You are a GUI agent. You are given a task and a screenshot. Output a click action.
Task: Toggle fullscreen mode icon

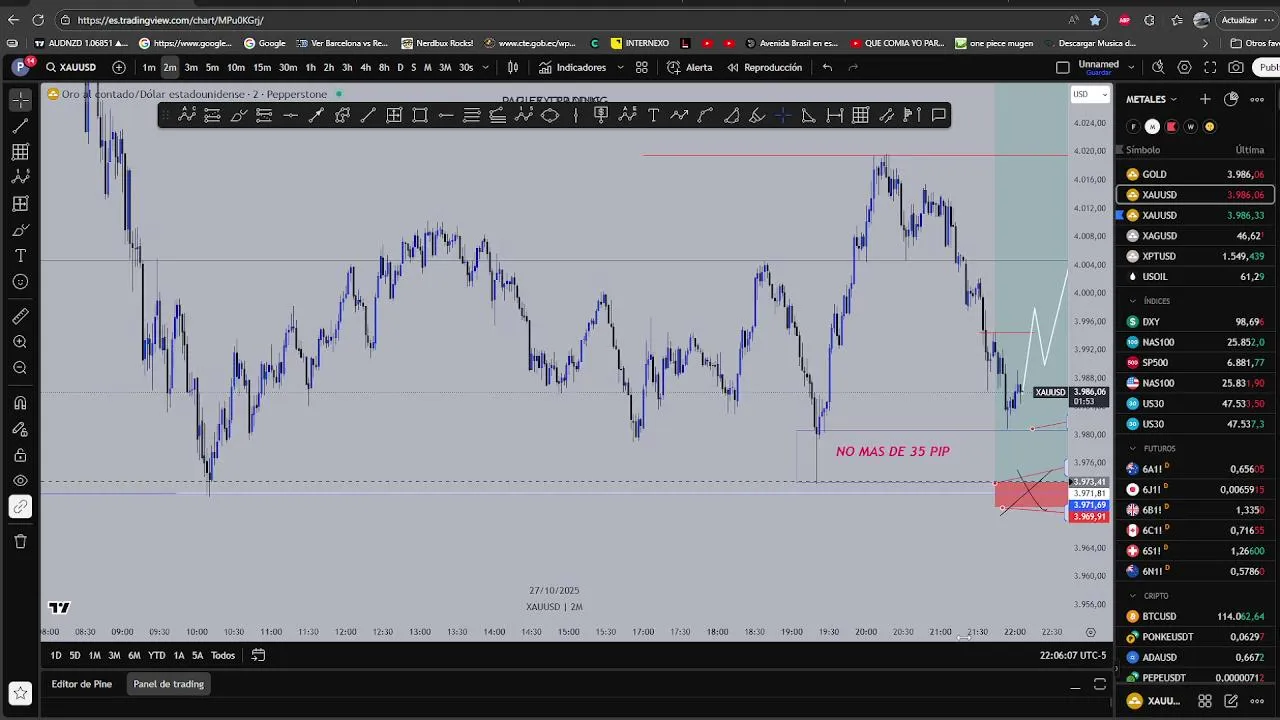(1210, 67)
